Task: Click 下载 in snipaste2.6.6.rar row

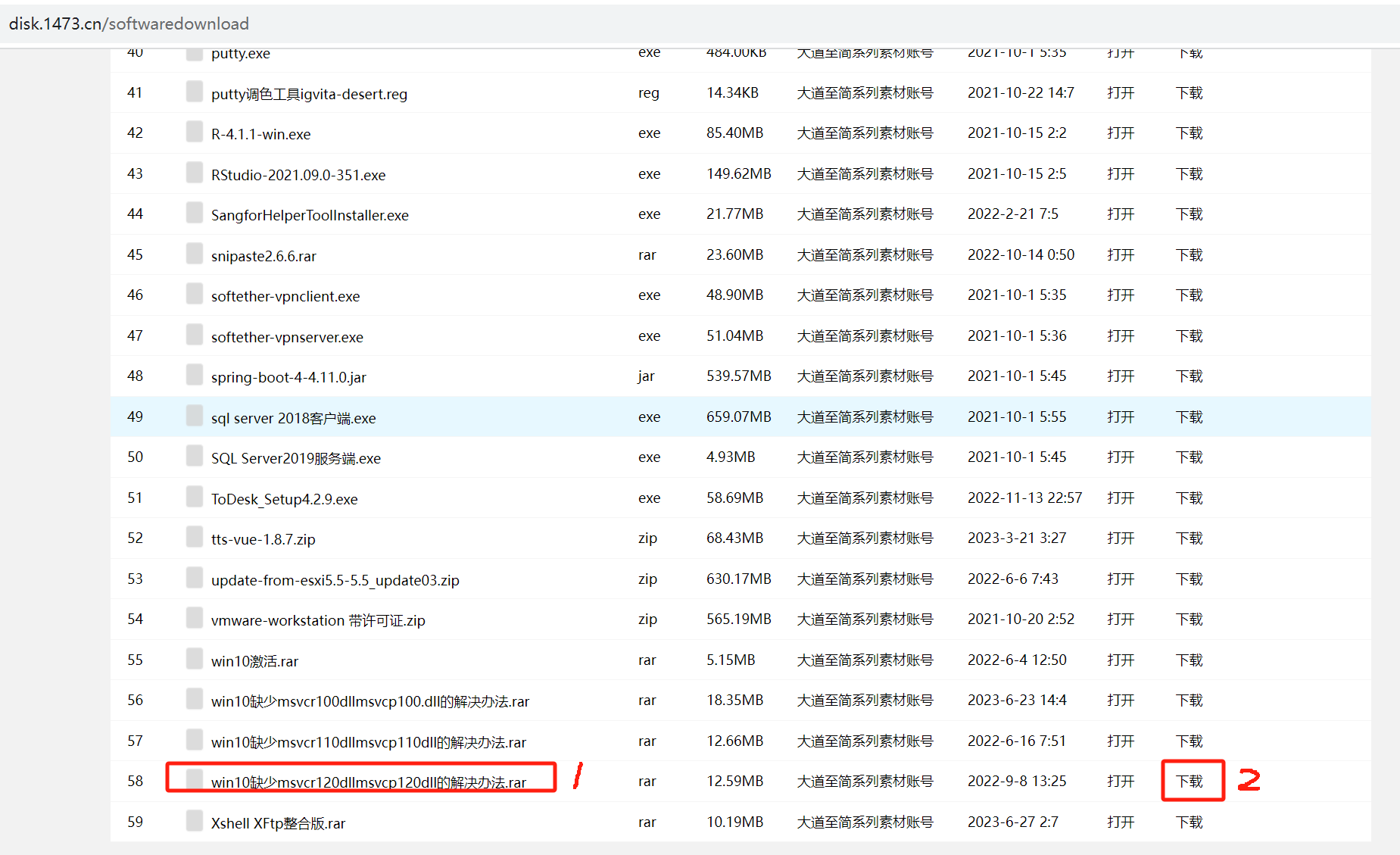Action: (1190, 254)
